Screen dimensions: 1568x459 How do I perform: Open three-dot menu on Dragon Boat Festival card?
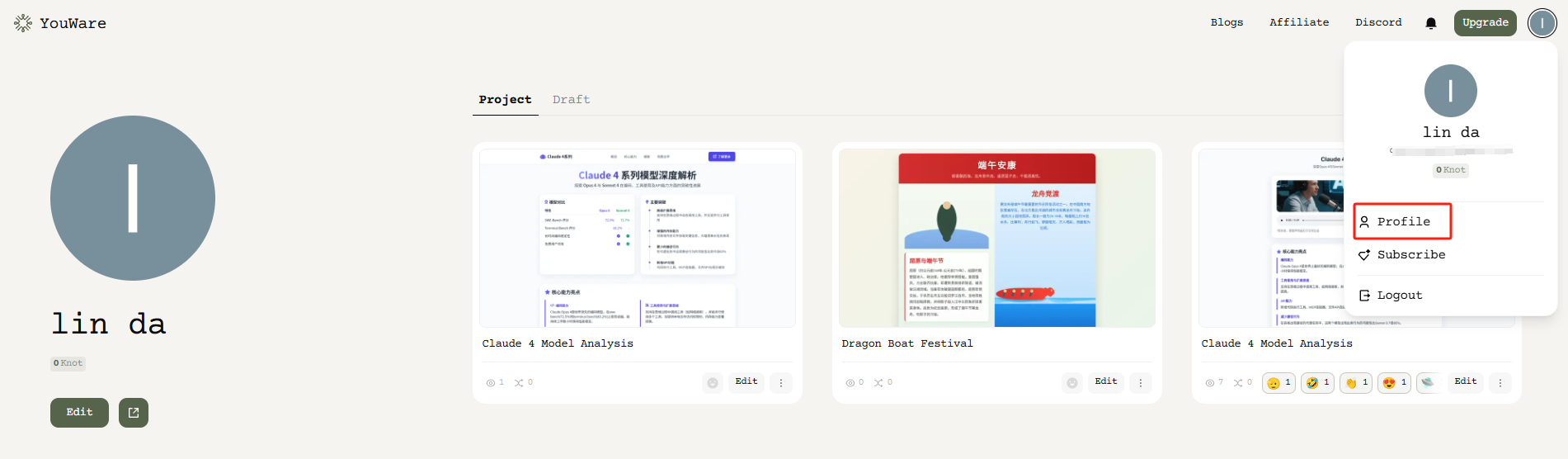(1141, 383)
